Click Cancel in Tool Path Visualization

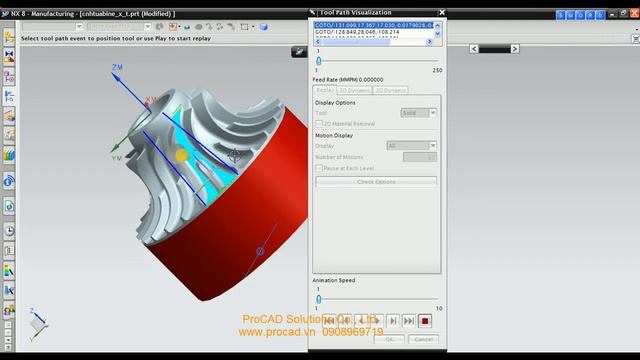pos(423,339)
